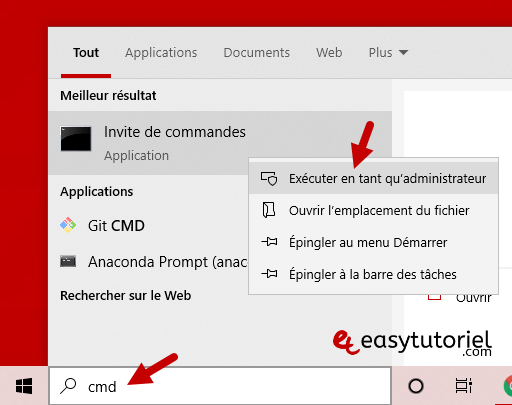This screenshot has height=405, width=512.
Task: Click the file location icon in context menu
Action: click(x=269, y=210)
